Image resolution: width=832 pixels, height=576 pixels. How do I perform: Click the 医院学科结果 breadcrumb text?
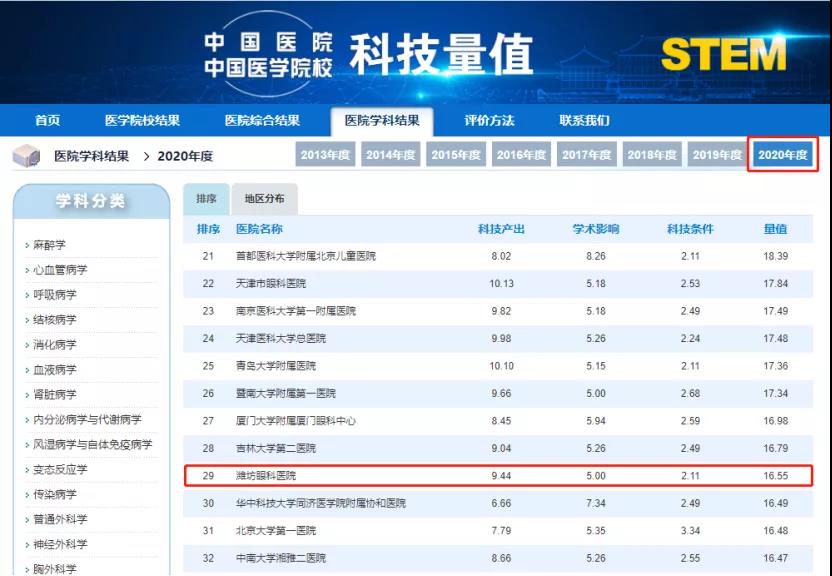click(91, 156)
